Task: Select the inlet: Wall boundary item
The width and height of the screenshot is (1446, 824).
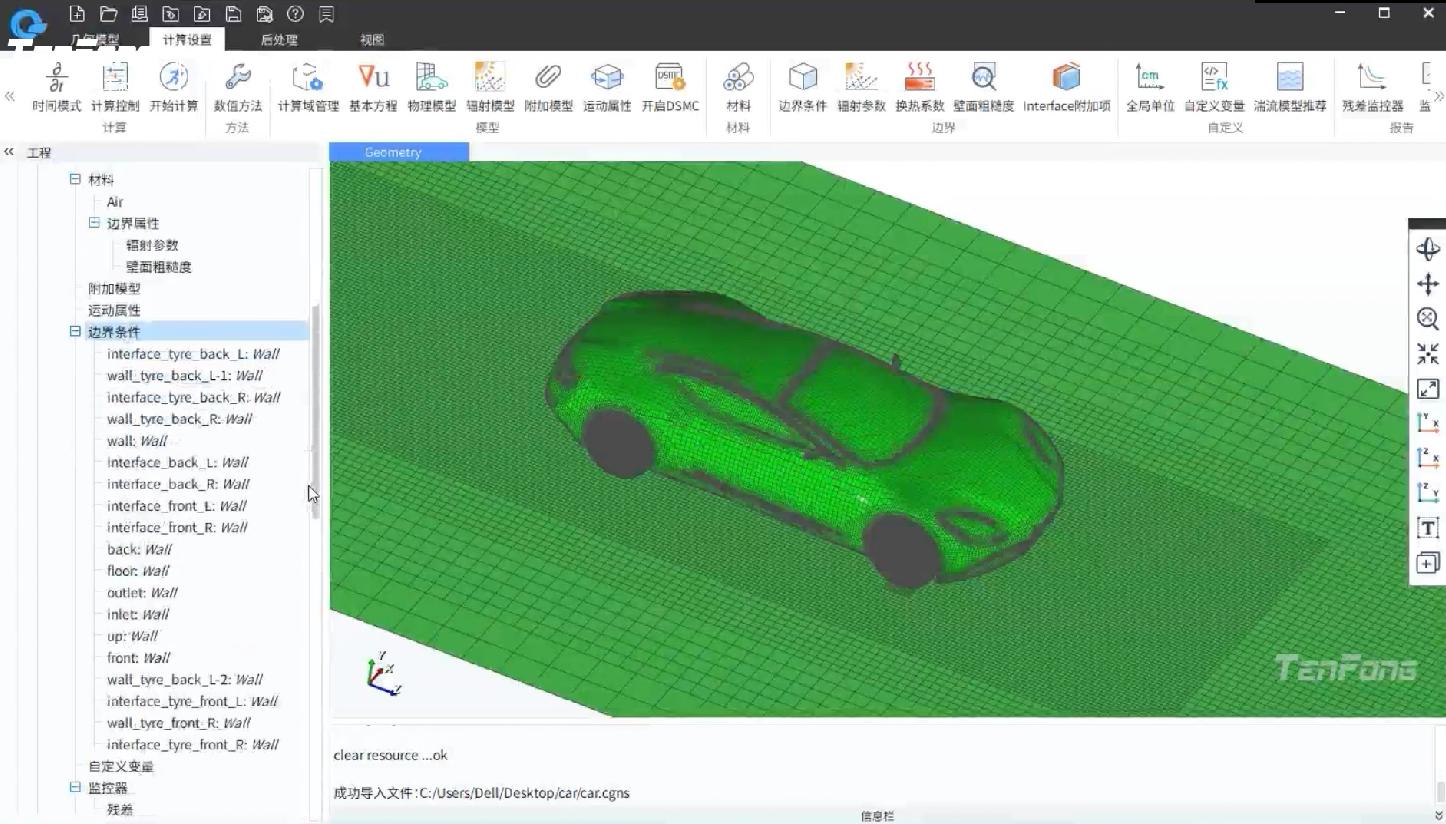Action: [138, 614]
